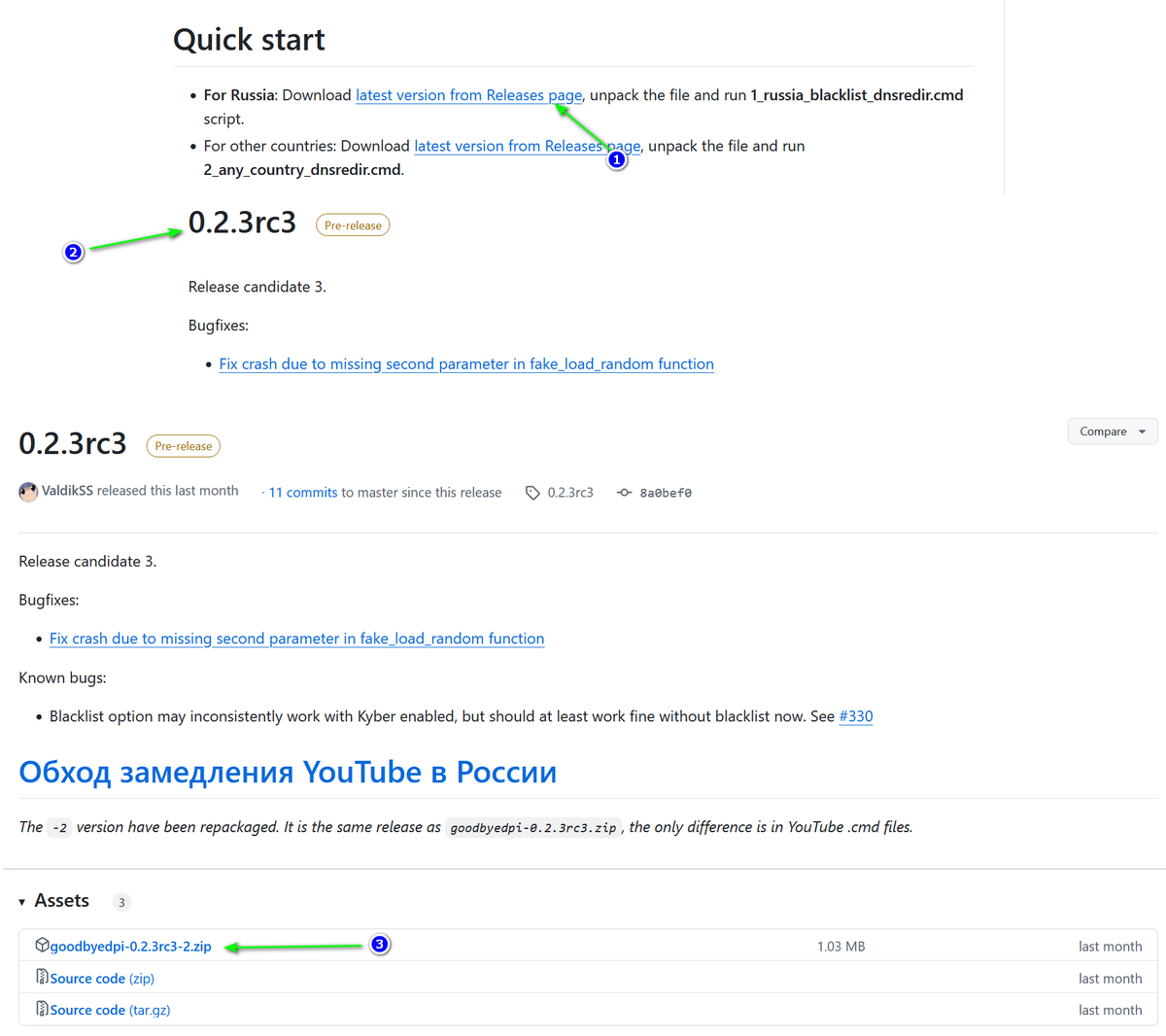Open issue #330 link
This screenshot has width=1166, height=1036.
point(855,716)
